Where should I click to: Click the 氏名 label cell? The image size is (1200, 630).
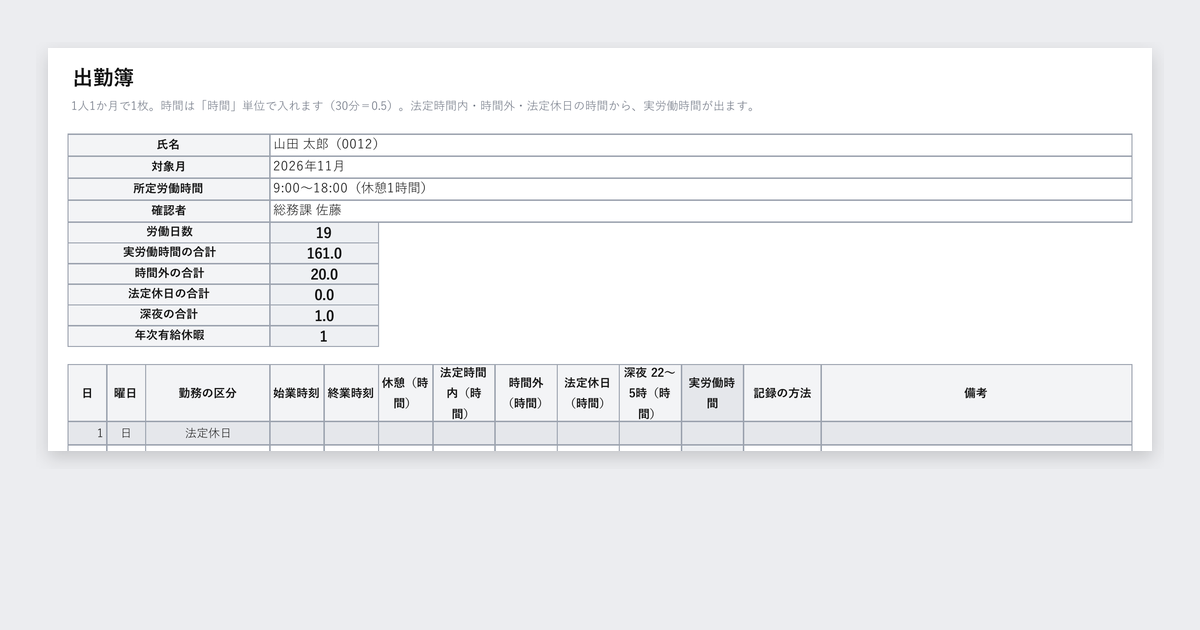click(x=169, y=145)
